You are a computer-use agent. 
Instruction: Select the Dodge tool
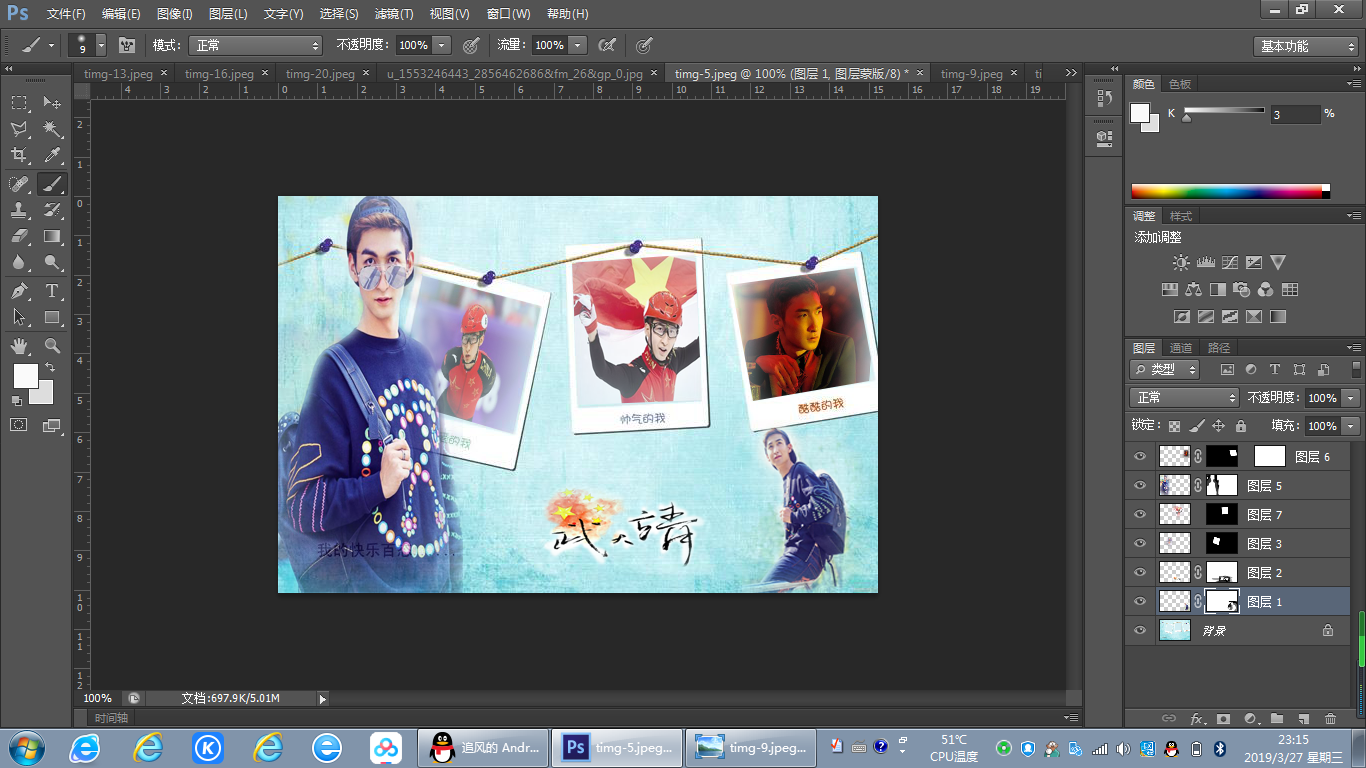pyautogui.click(x=52, y=263)
